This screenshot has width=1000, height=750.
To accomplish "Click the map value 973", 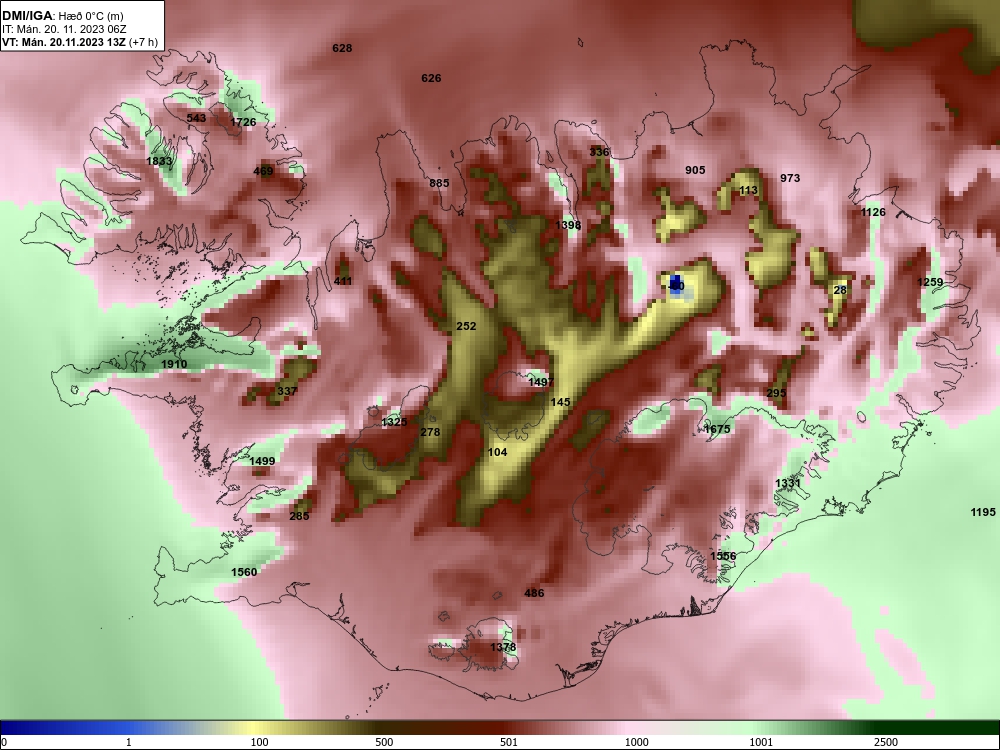I will point(790,178).
